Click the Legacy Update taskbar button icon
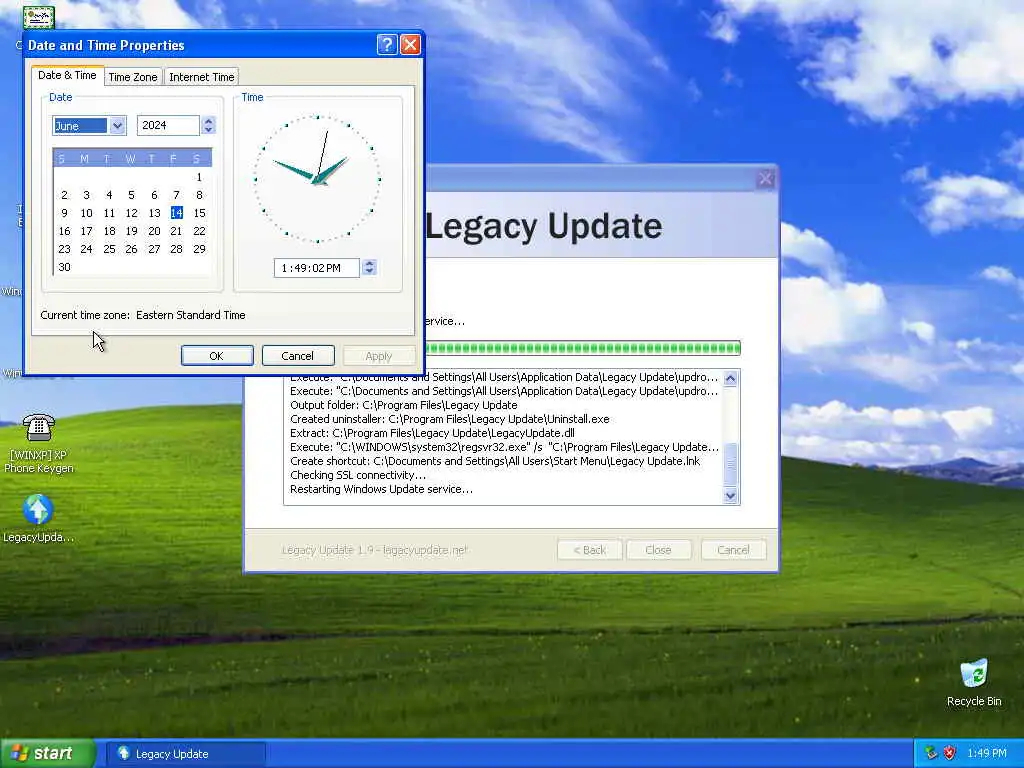The image size is (1024, 768). 123,754
